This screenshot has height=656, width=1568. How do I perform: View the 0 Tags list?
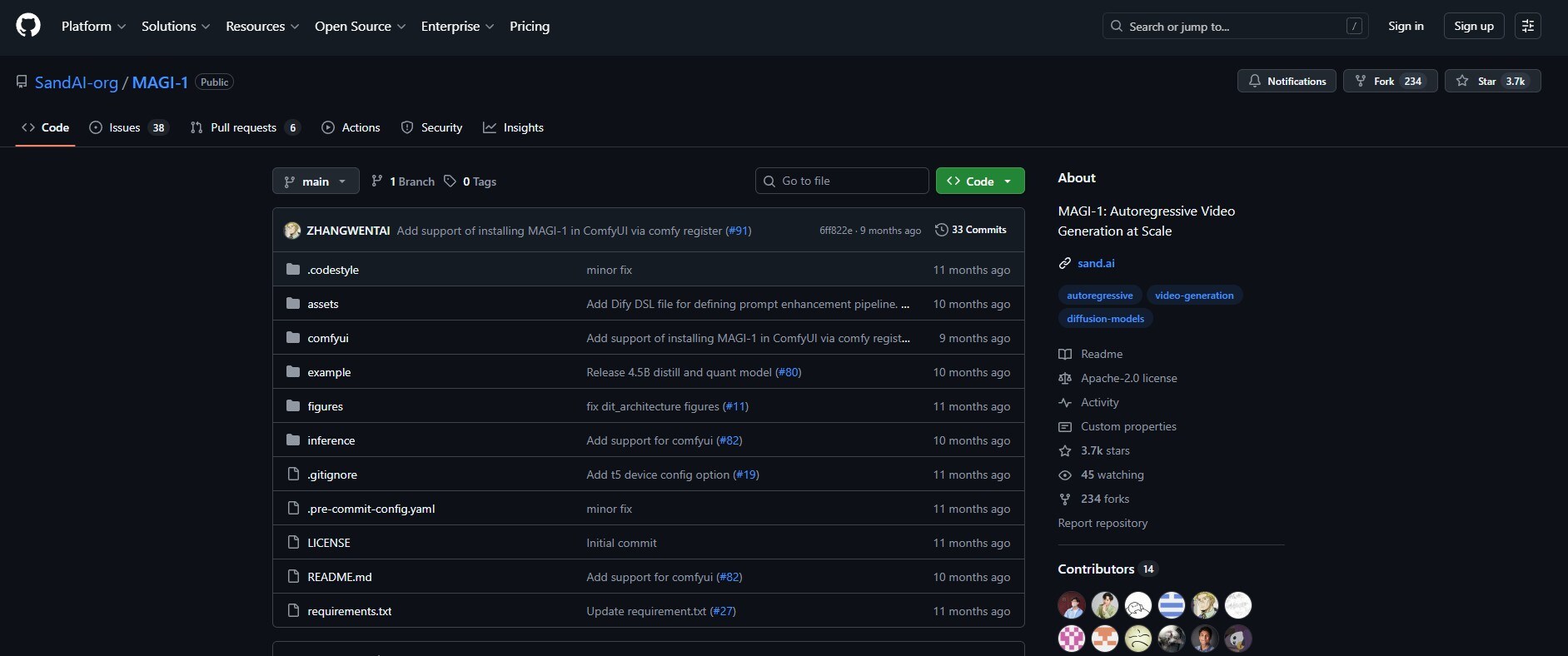[x=470, y=181]
